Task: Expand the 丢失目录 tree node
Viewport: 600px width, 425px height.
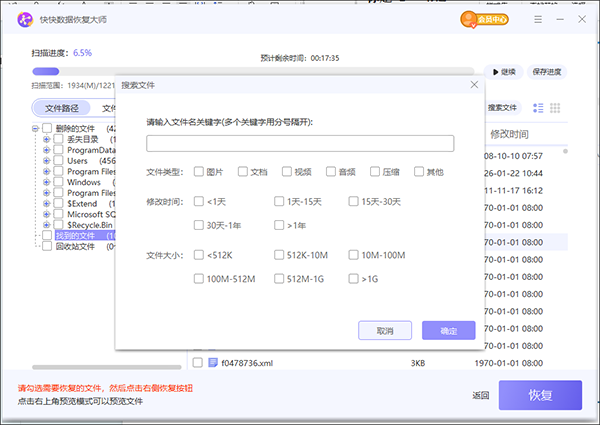Action: point(46,139)
